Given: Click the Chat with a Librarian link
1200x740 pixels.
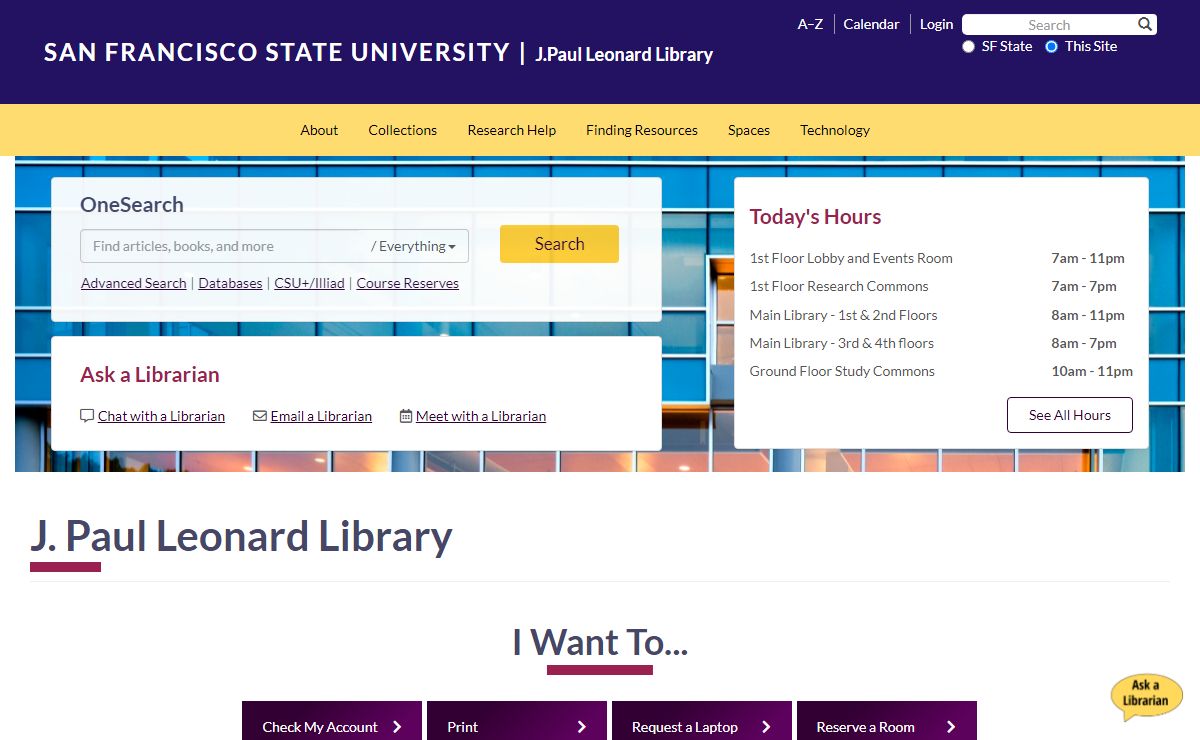Looking at the screenshot, I should point(161,416).
